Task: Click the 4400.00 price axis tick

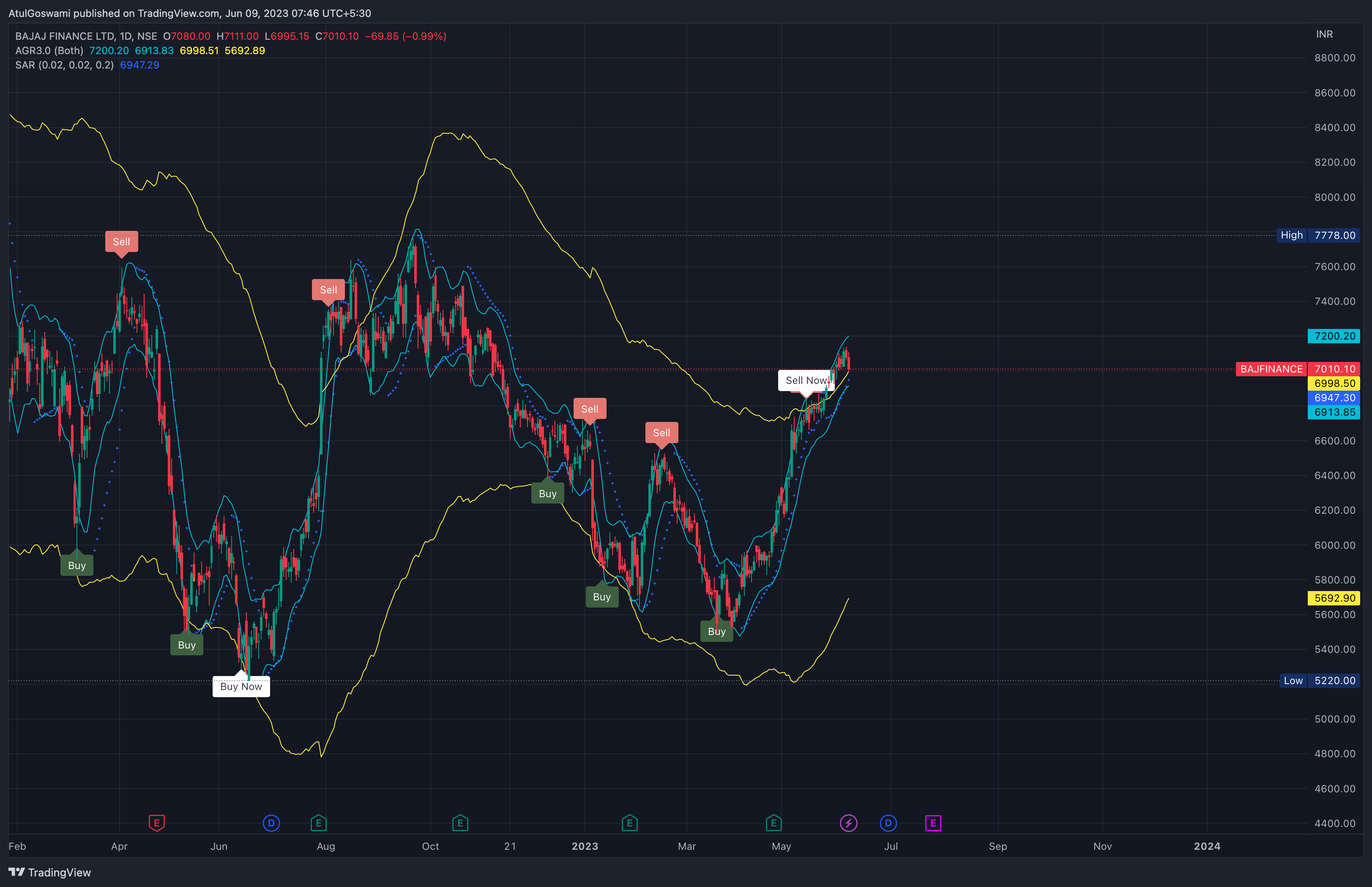Action: [x=1334, y=824]
